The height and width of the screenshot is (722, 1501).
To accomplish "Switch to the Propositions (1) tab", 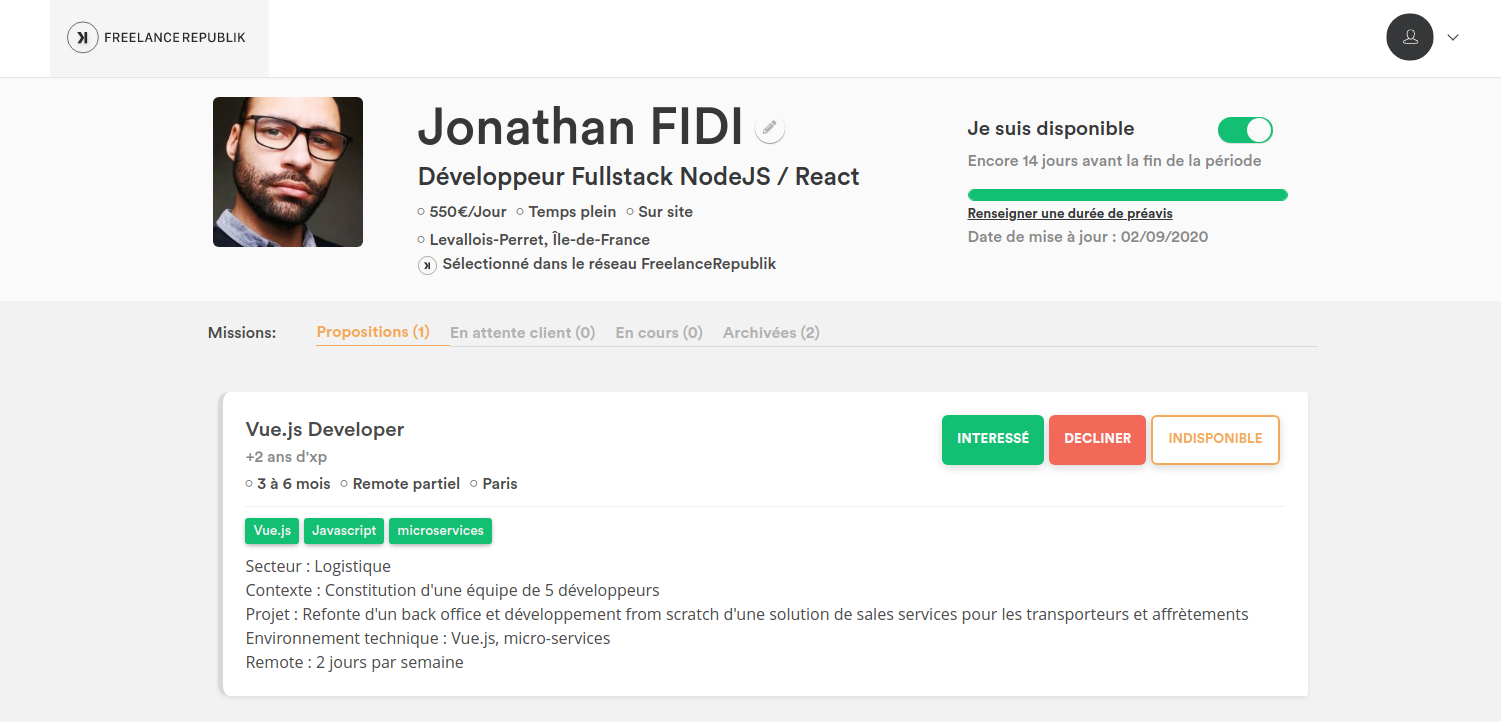I will coord(373,332).
